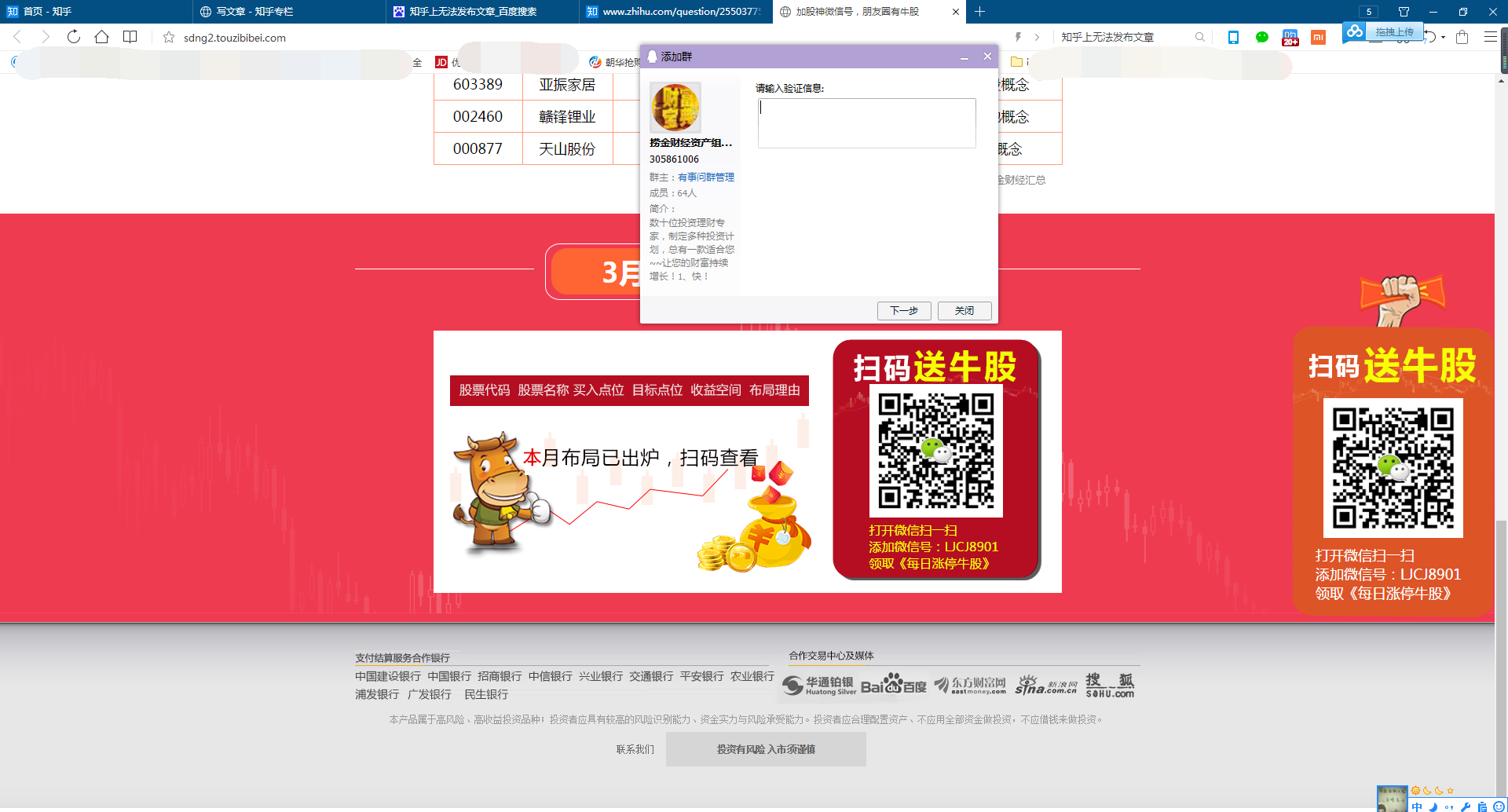Click 关闭 in 添加群 dialog
The height and width of the screenshot is (812, 1508).
tap(964, 311)
